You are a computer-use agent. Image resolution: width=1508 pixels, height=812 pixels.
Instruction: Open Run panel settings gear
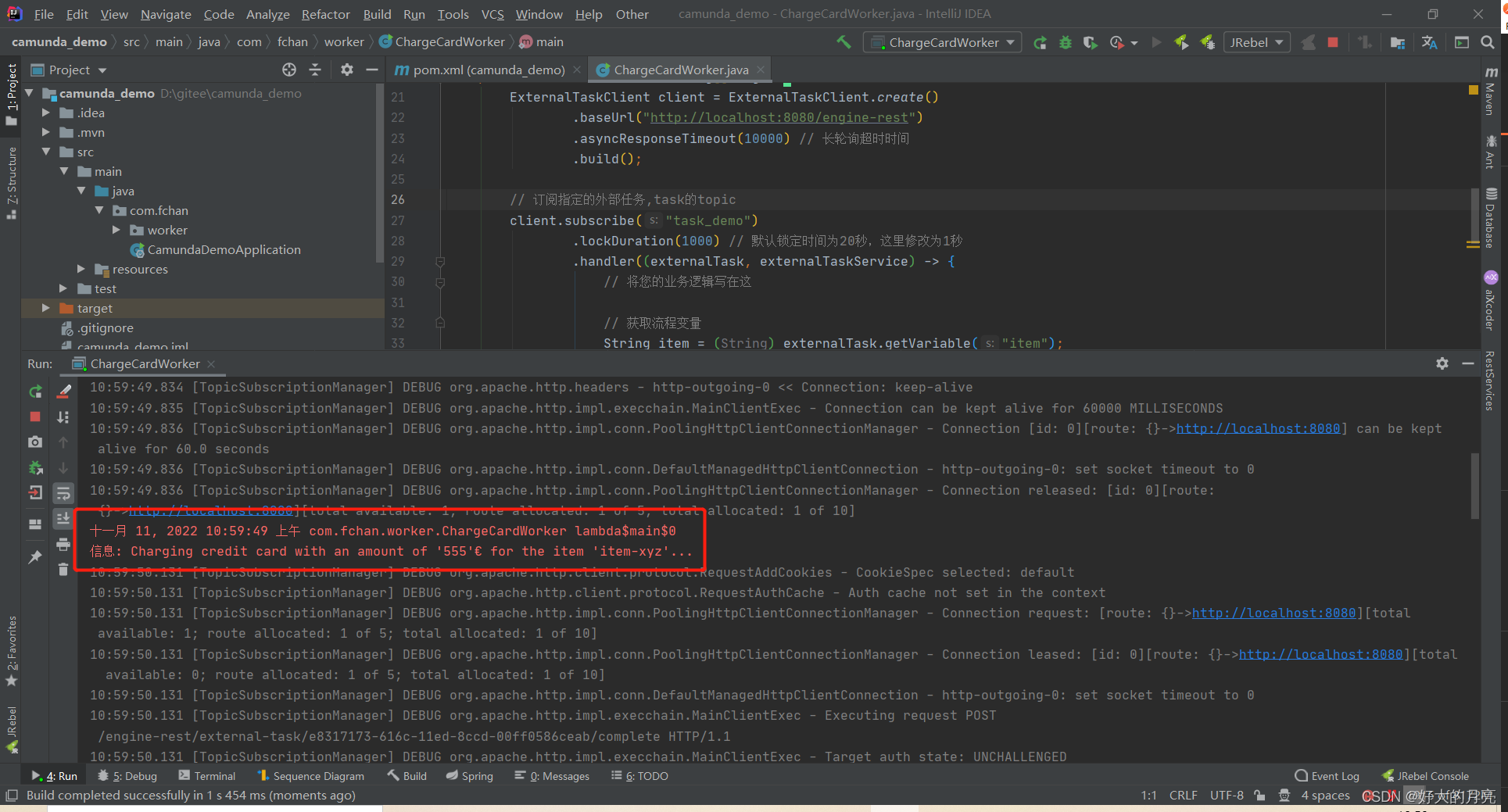[1442, 363]
